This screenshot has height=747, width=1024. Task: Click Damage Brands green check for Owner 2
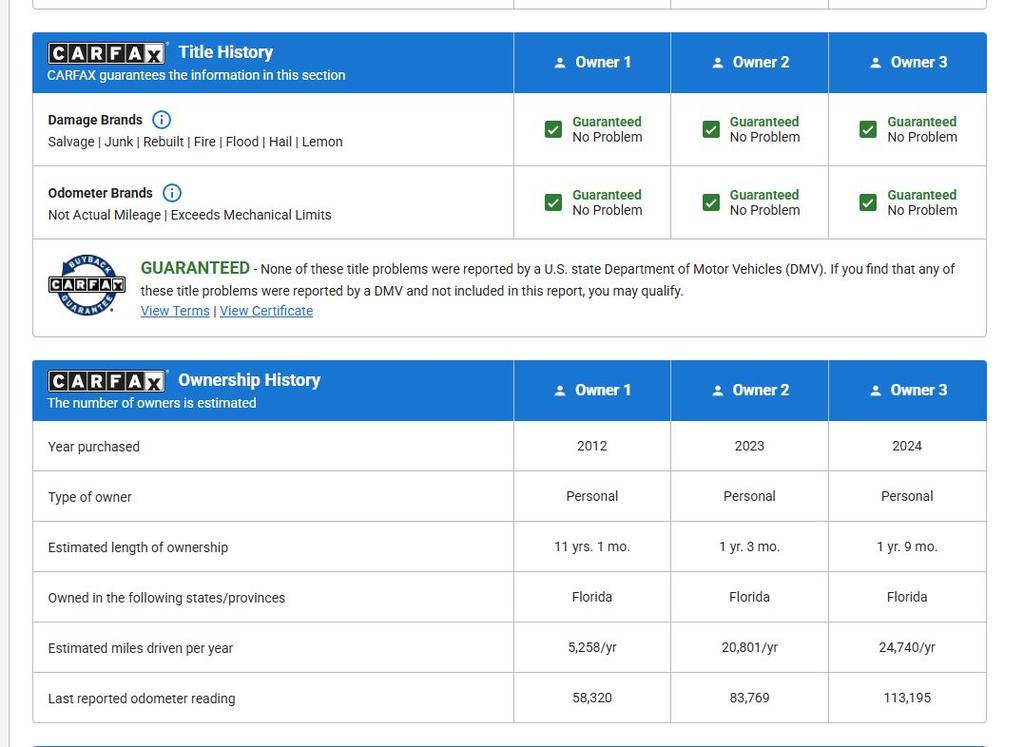pos(711,129)
